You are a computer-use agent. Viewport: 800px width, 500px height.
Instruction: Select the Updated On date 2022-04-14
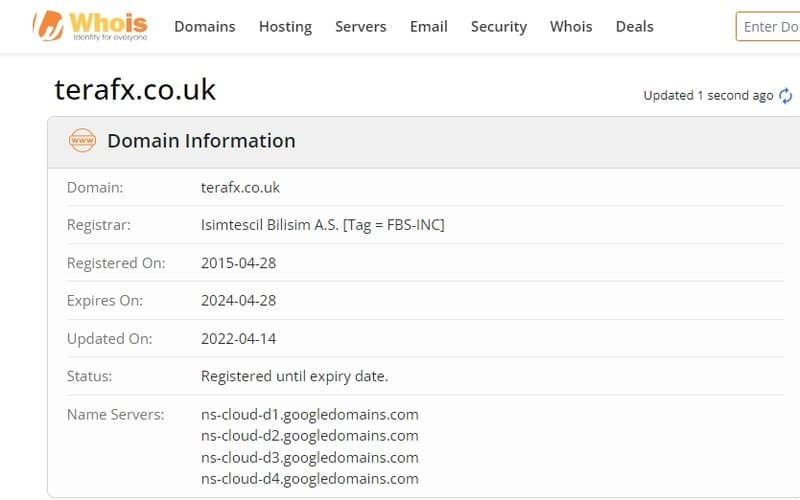(x=238, y=339)
